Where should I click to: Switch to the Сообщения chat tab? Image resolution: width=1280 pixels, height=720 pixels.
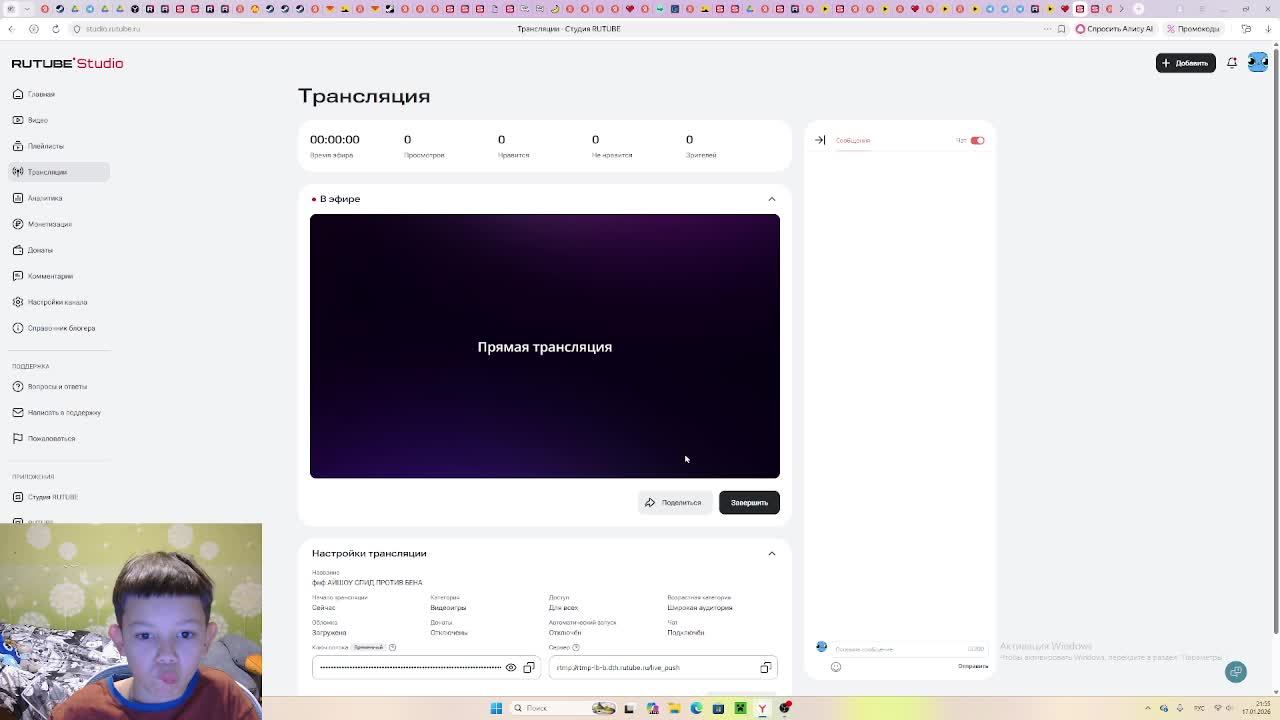point(853,141)
